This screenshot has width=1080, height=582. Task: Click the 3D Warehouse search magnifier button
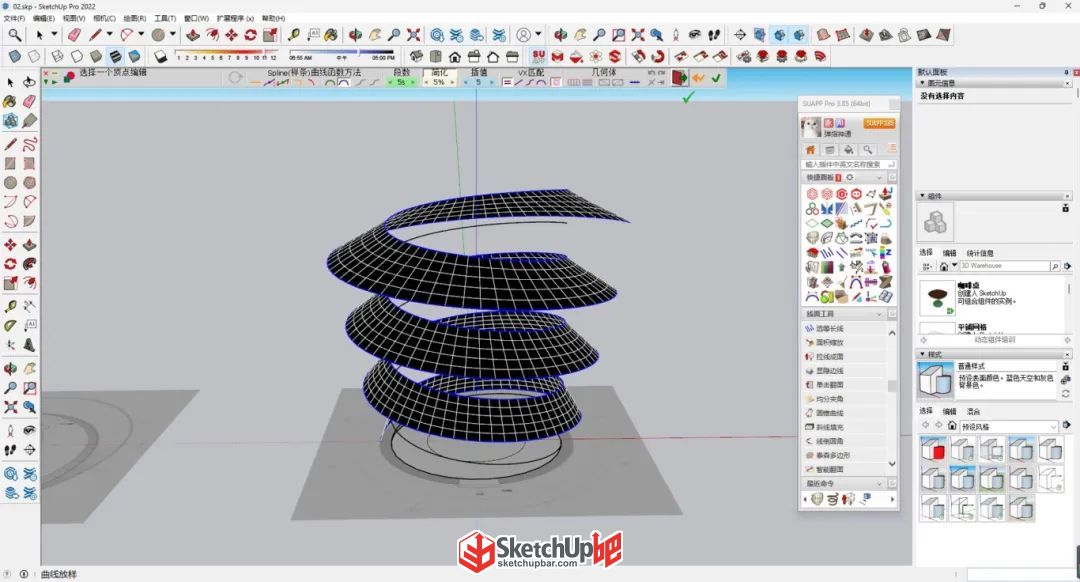(1055, 266)
